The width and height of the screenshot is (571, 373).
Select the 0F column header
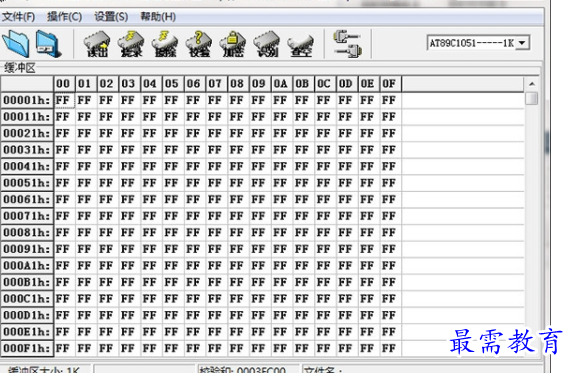point(391,84)
